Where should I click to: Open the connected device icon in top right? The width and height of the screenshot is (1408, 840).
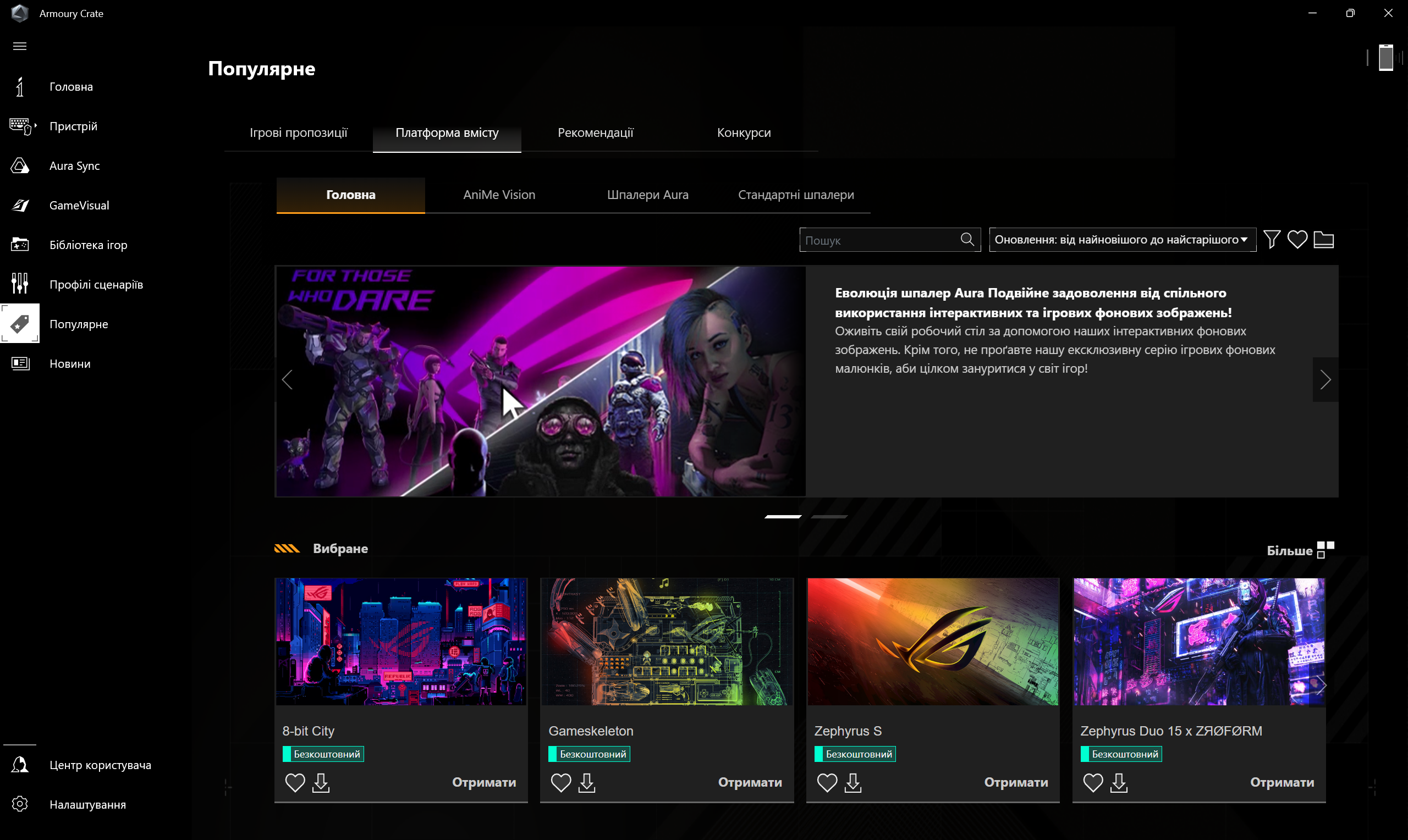(x=1385, y=57)
